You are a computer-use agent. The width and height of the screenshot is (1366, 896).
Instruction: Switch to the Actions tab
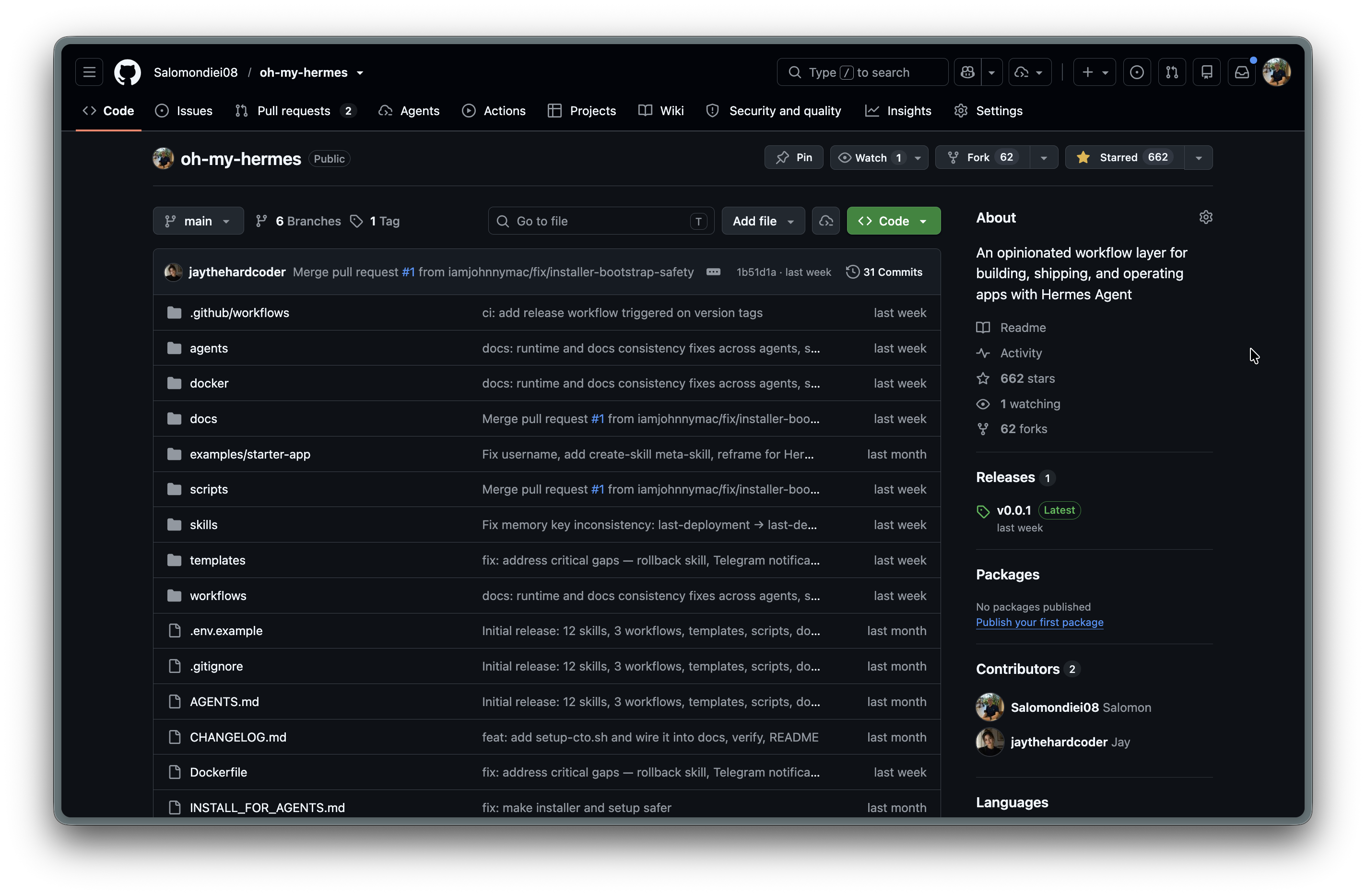(x=494, y=111)
